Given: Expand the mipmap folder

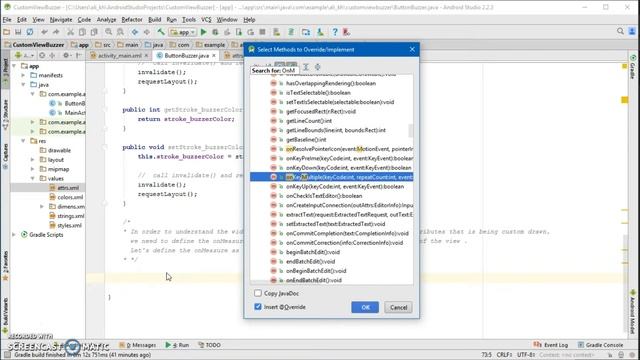Looking at the screenshot, I should [33, 169].
